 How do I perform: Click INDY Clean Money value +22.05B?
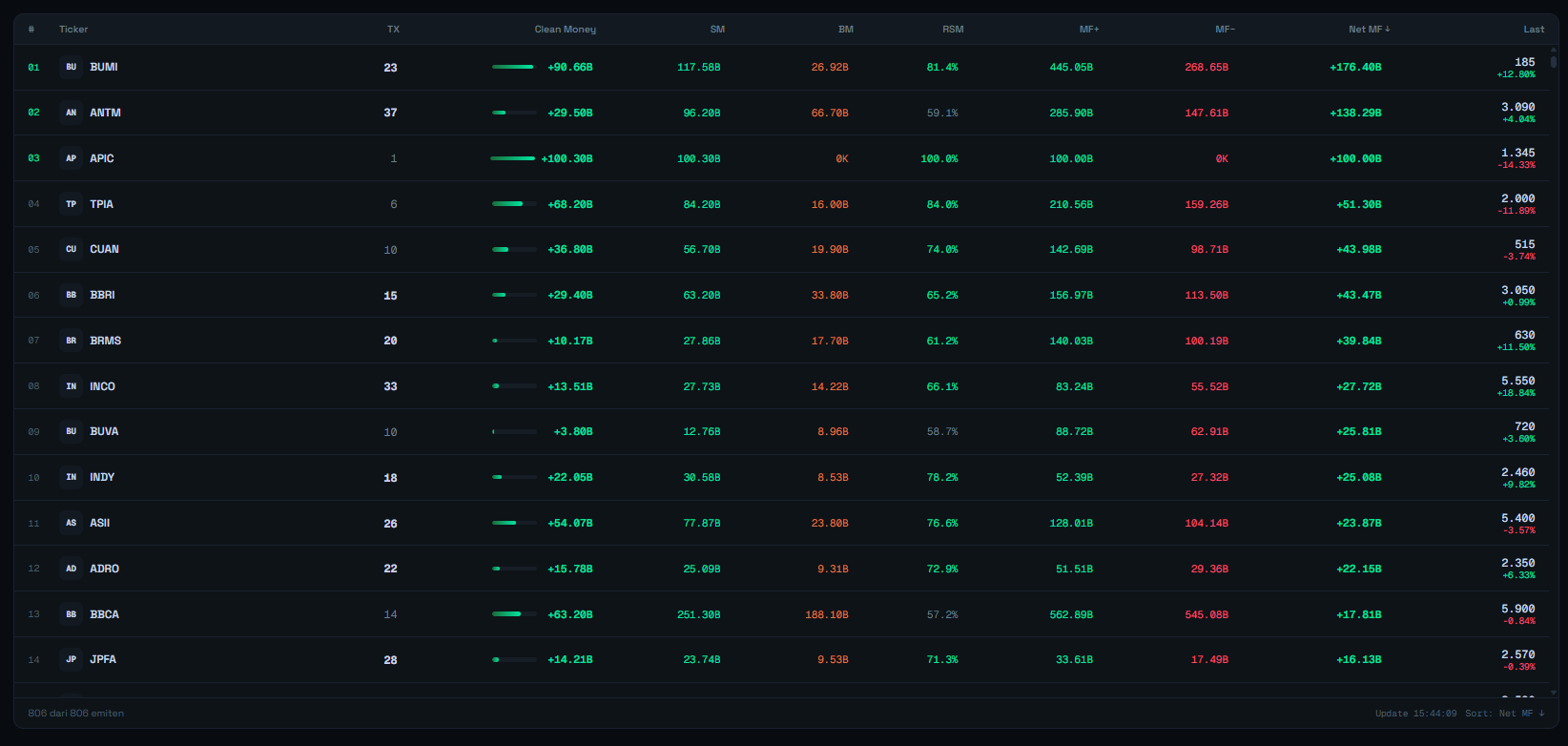570,477
